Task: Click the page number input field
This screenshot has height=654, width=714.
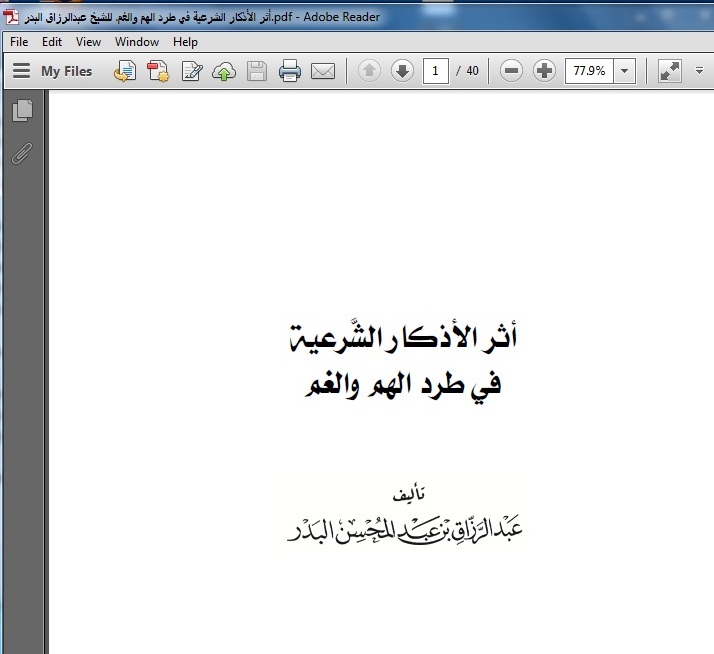Action: [435, 71]
